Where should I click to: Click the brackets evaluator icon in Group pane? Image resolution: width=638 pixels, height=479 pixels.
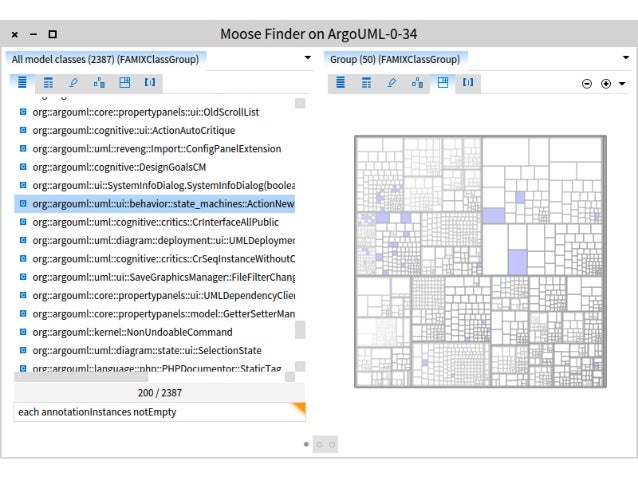tap(468, 83)
